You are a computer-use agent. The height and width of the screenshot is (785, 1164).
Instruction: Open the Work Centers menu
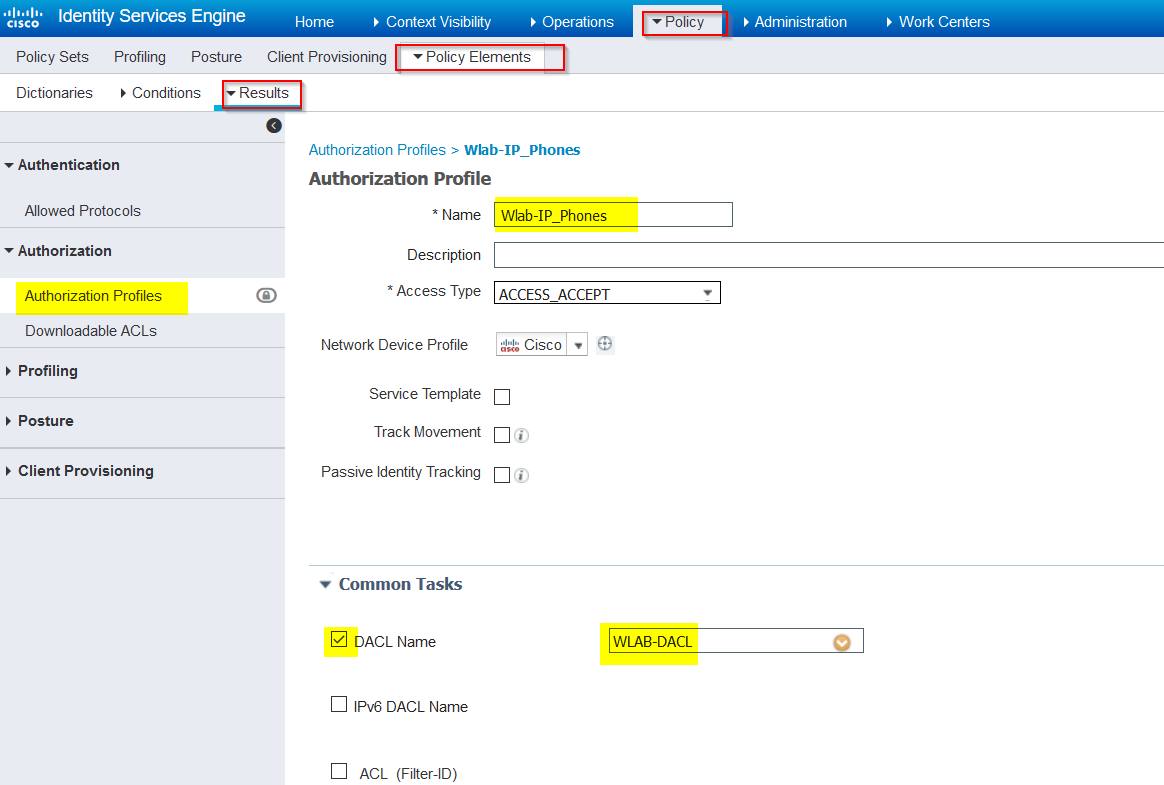tap(938, 22)
